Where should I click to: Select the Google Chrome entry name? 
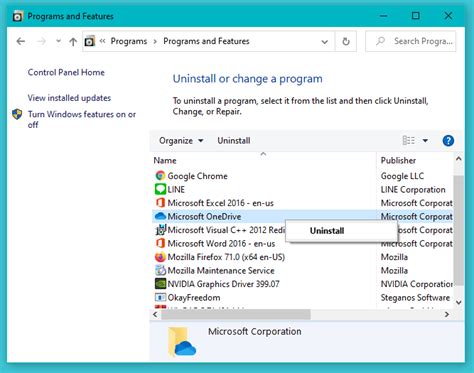[197, 176]
